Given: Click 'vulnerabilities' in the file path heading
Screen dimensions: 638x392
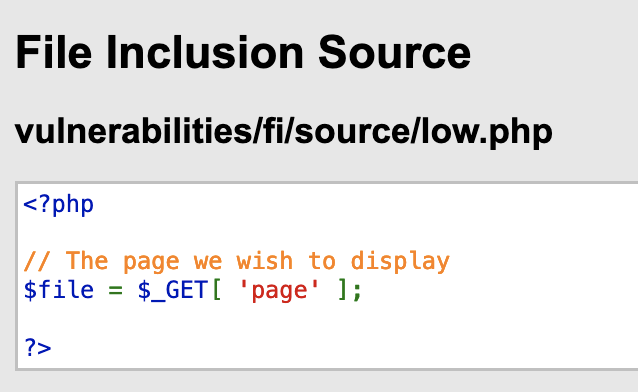Looking at the screenshot, I should pyautogui.click(x=133, y=131).
